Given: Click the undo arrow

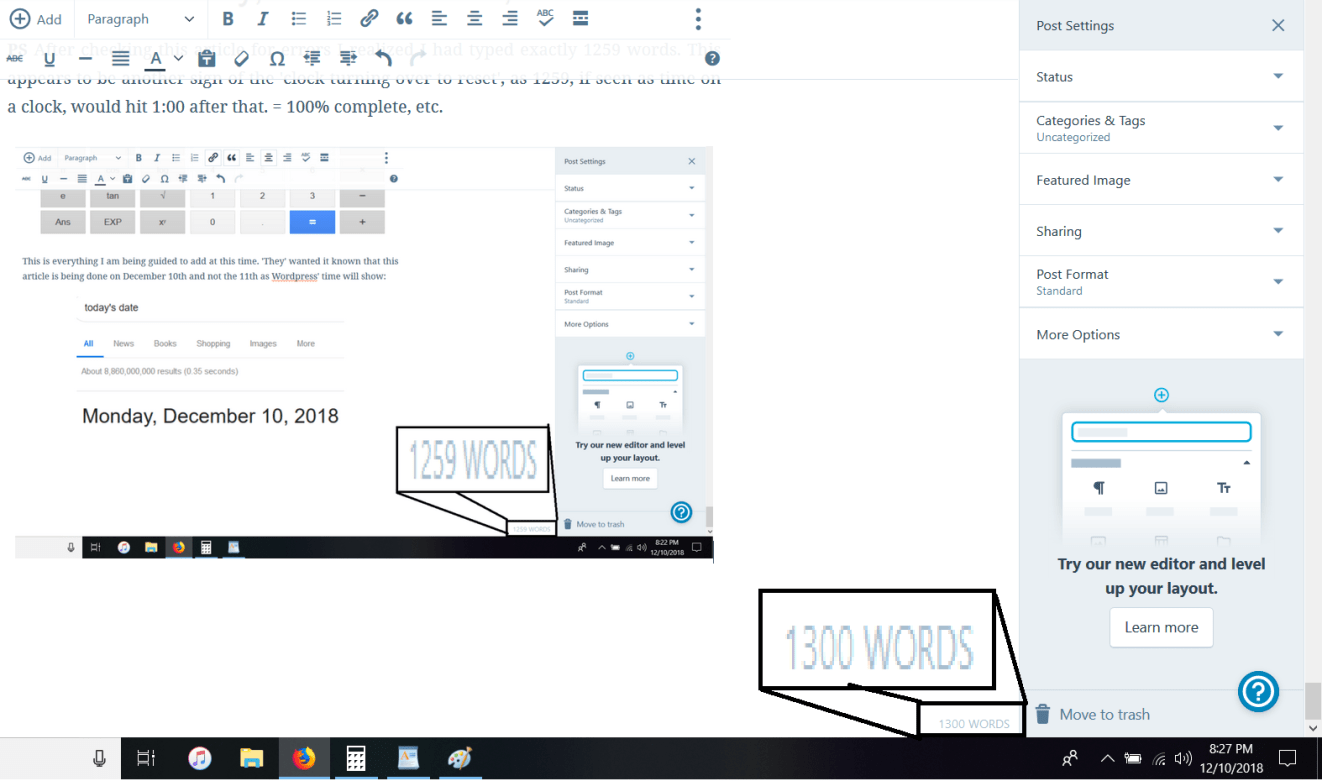Looking at the screenshot, I should (x=383, y=59).
